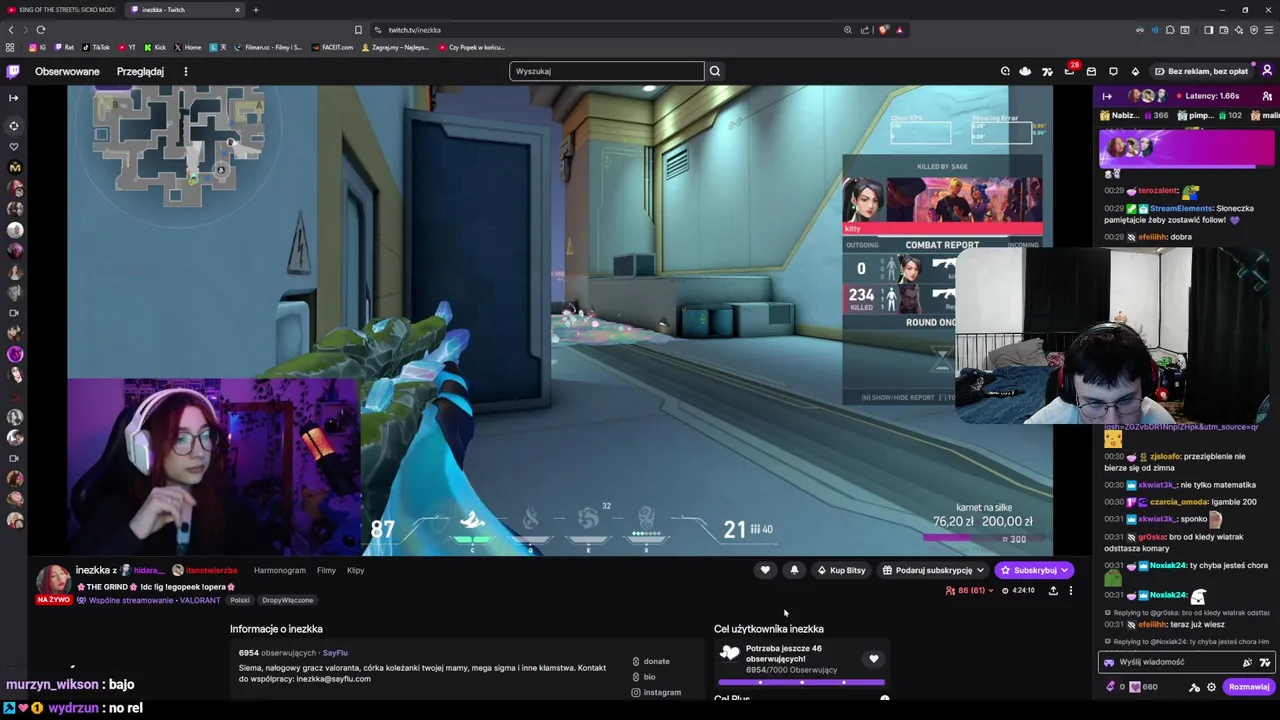Screen dimensions: 1280x720
Task: Switch to Klipy channel tab
Action: tap(355, 570)
